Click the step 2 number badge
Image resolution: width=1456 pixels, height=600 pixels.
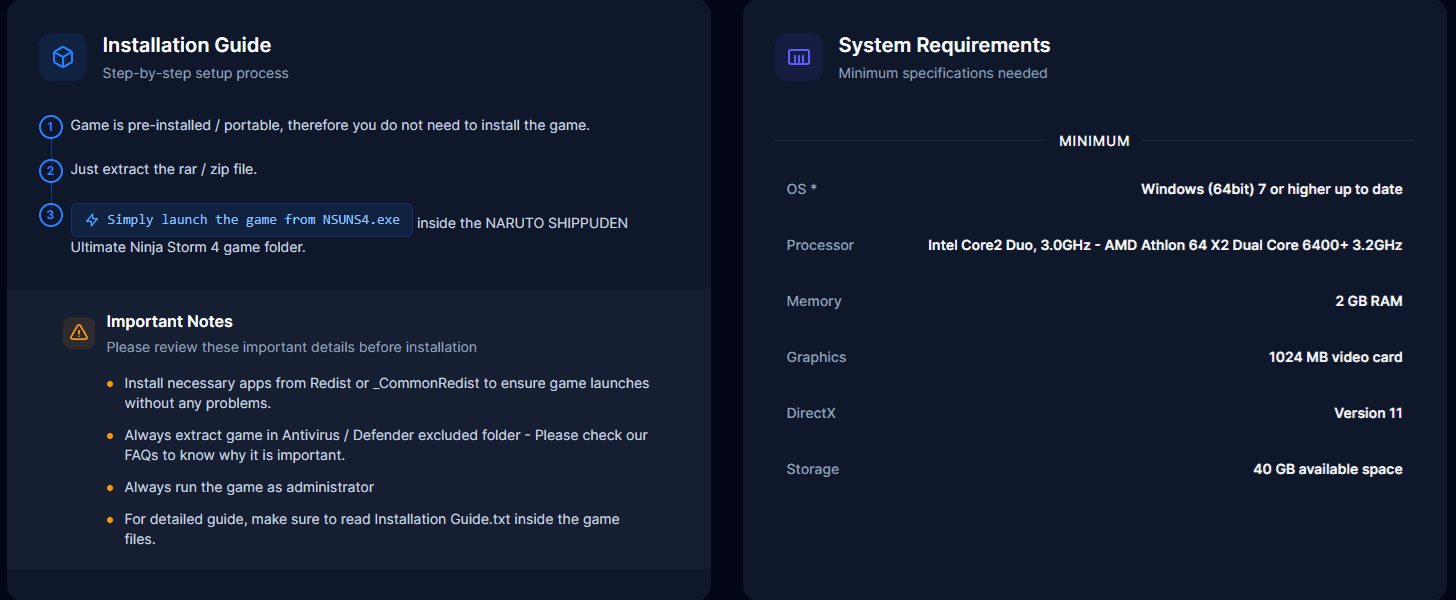(x=51, y=171)
